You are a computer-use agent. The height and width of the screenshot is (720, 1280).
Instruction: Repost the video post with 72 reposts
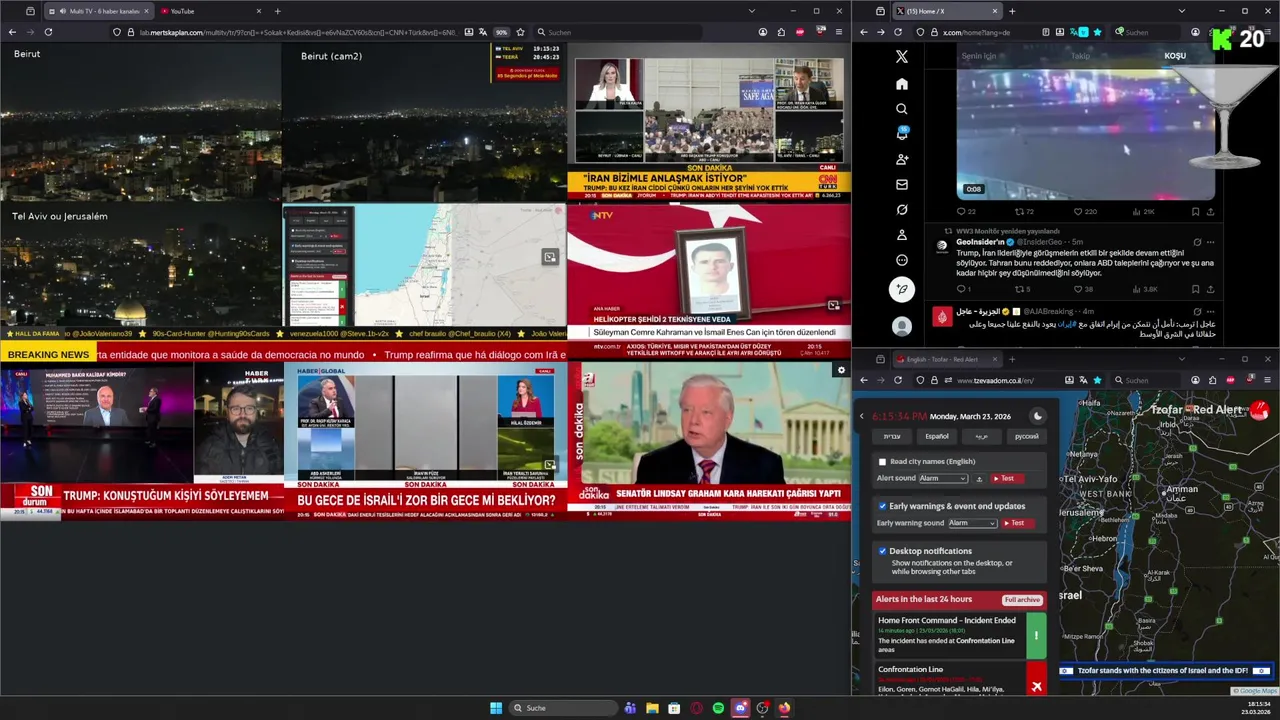click(1025, 212)
